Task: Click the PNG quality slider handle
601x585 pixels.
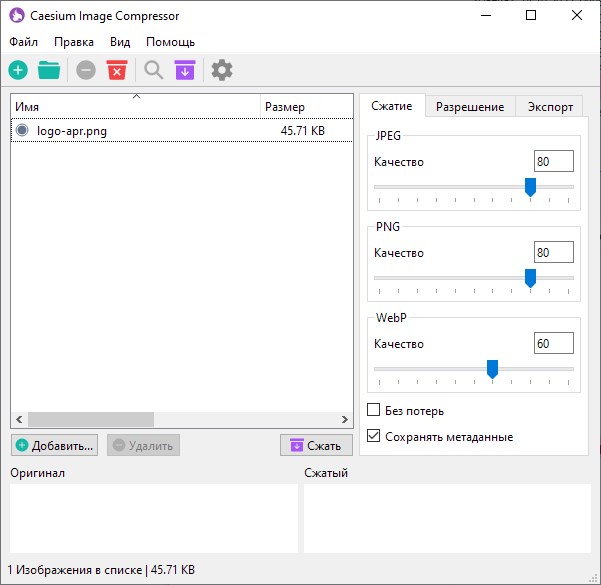Action: [x=530, y=278]
